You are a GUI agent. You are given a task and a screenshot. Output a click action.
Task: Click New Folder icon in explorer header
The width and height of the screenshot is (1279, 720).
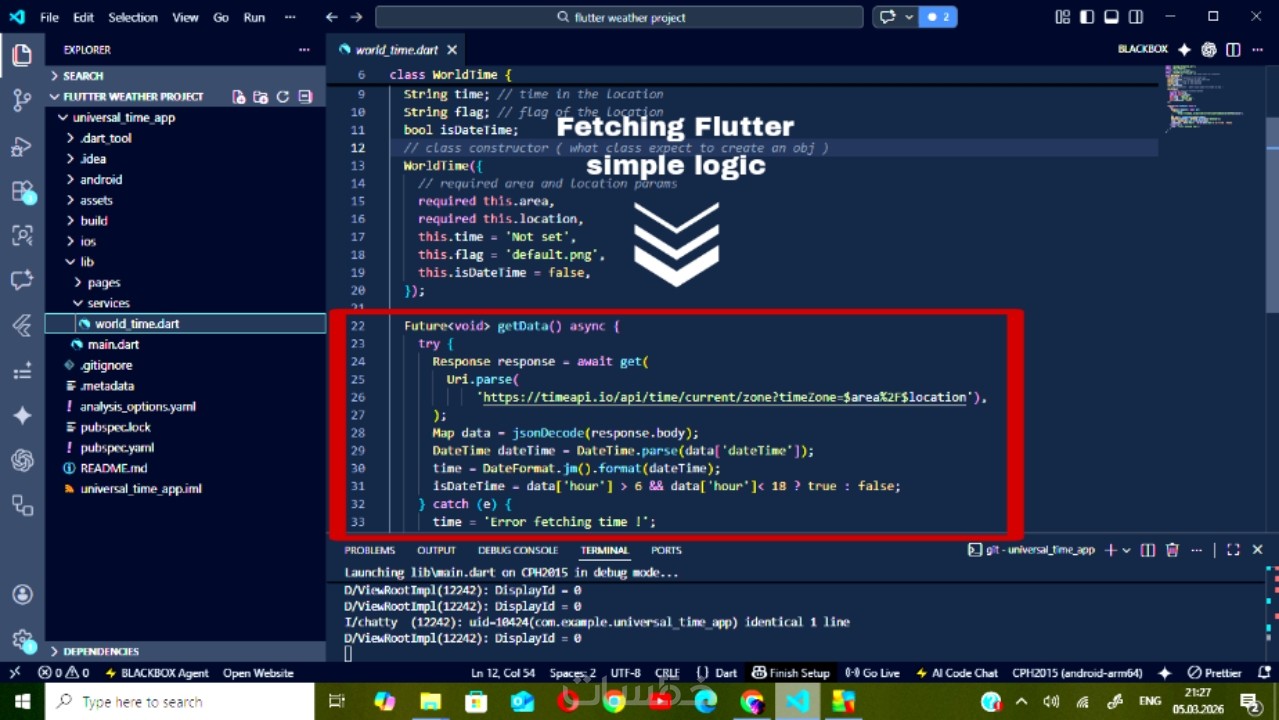click(x=261, y=97)
